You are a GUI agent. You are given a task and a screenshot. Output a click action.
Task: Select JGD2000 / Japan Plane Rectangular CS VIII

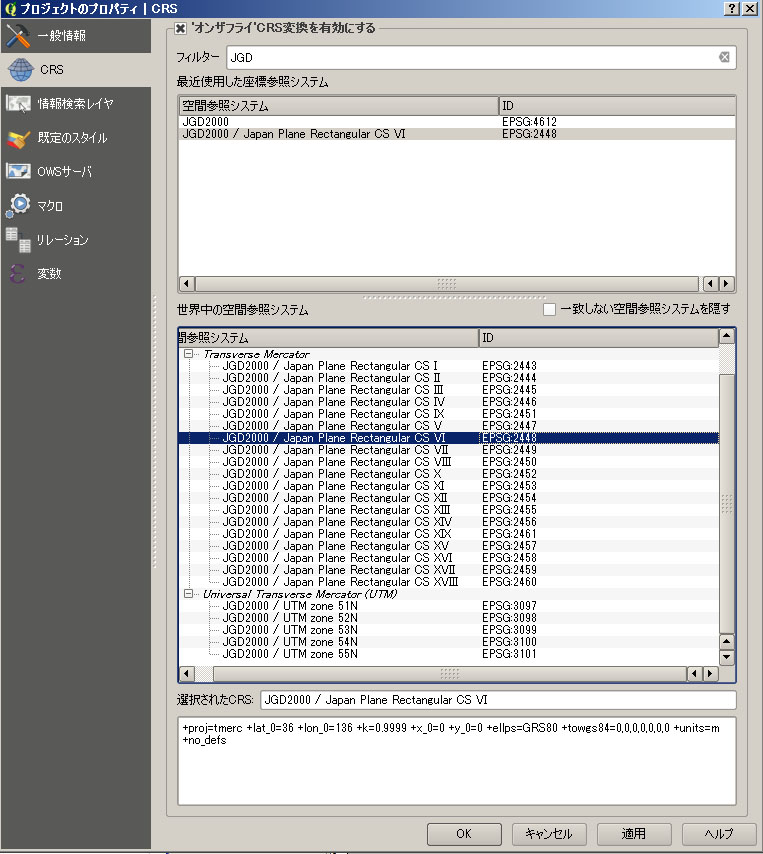[337, 462]
